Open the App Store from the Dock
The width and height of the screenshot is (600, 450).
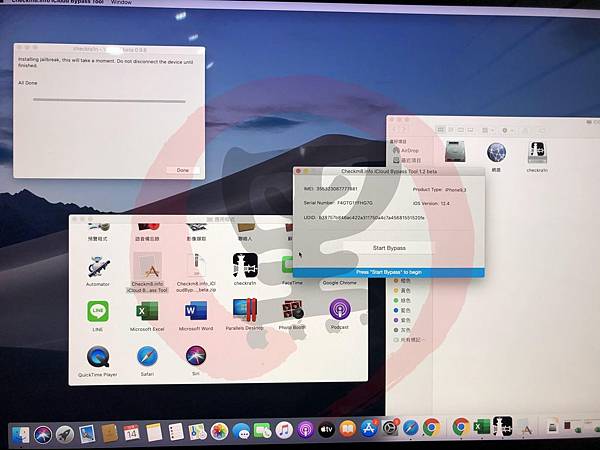[x=368, y=429]
